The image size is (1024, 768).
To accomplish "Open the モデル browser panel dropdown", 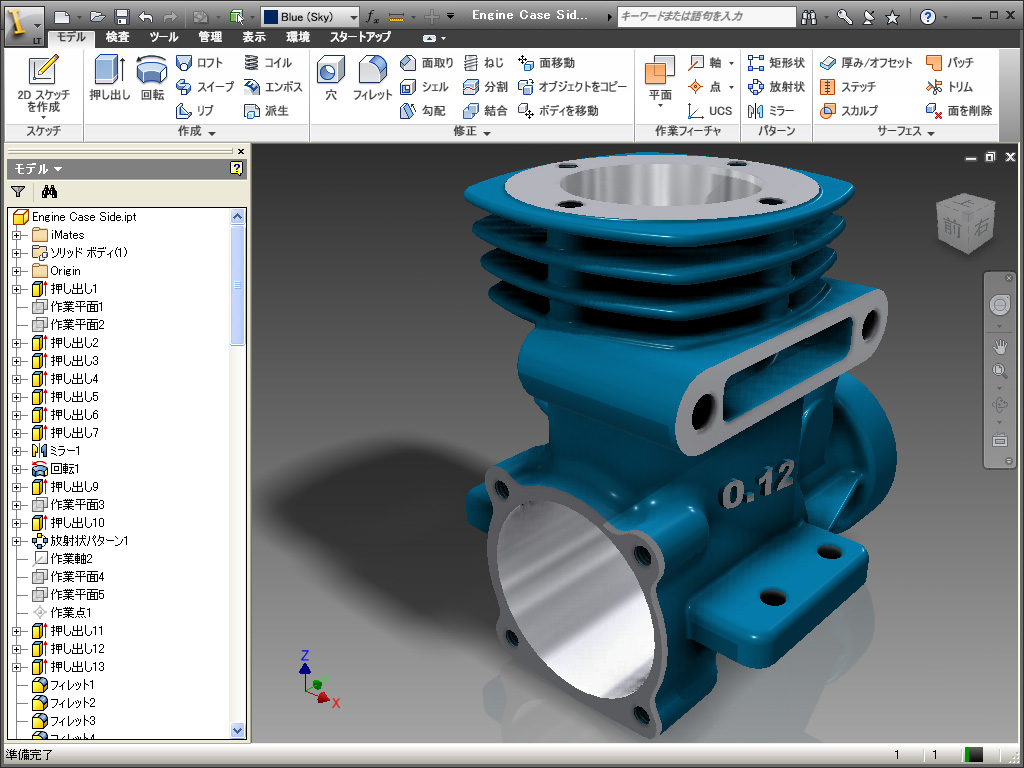I will 39,169.
